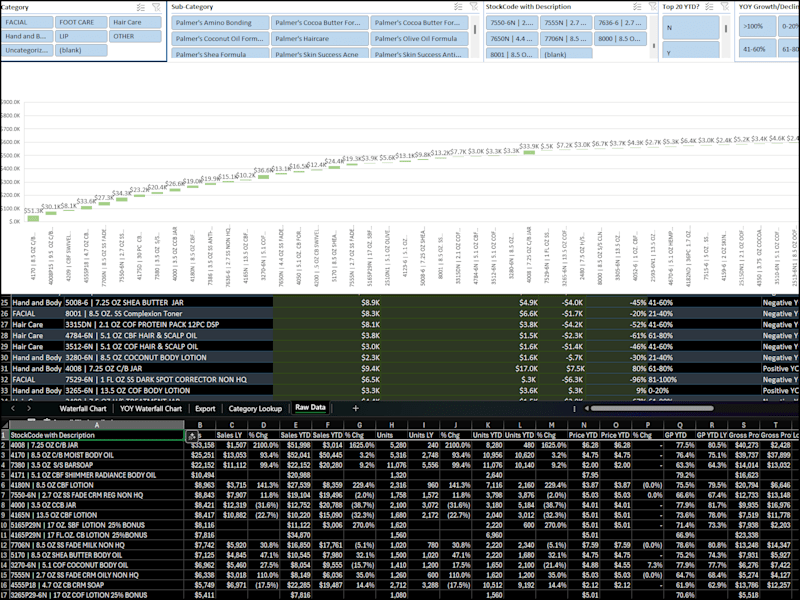Select Y in the Top 20 YTD slicer

click(691, 50)
